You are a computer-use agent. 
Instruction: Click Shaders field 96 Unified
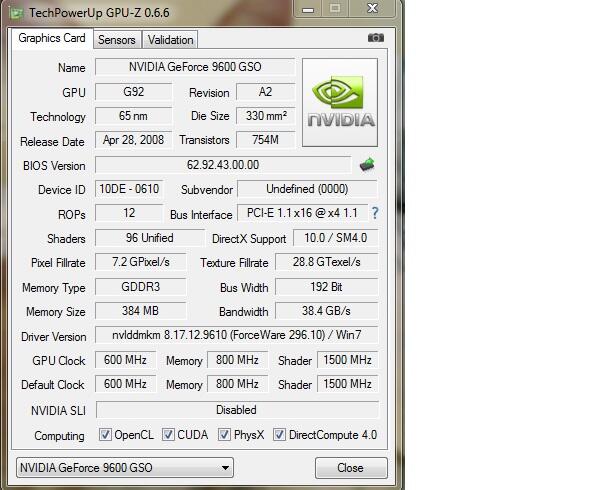pos(150,238)
